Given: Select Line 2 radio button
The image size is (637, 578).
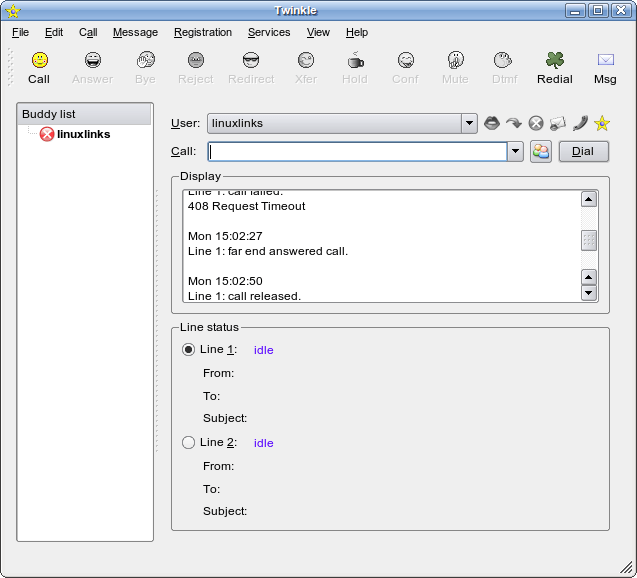Looking at the screenshot, I should pyautogui.click(x=188, y=442).
